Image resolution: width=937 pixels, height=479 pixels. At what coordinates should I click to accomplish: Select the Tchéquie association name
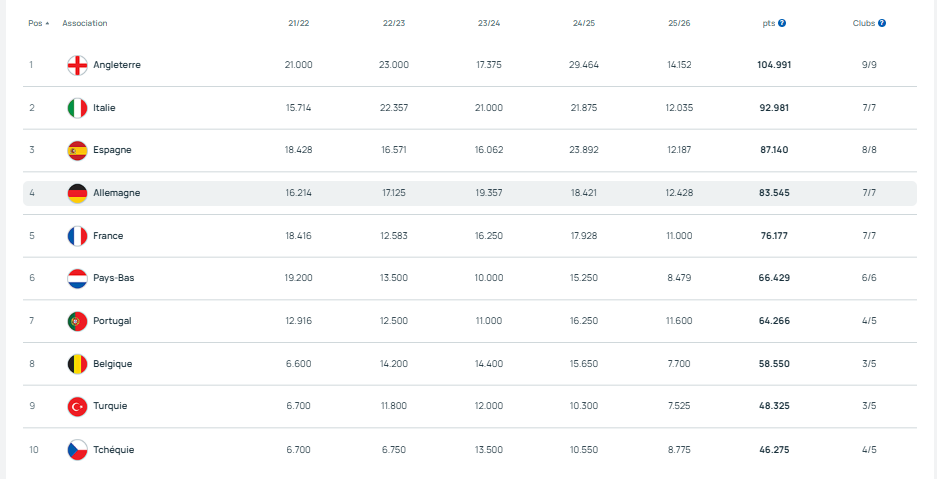click(x=114, y=449)
